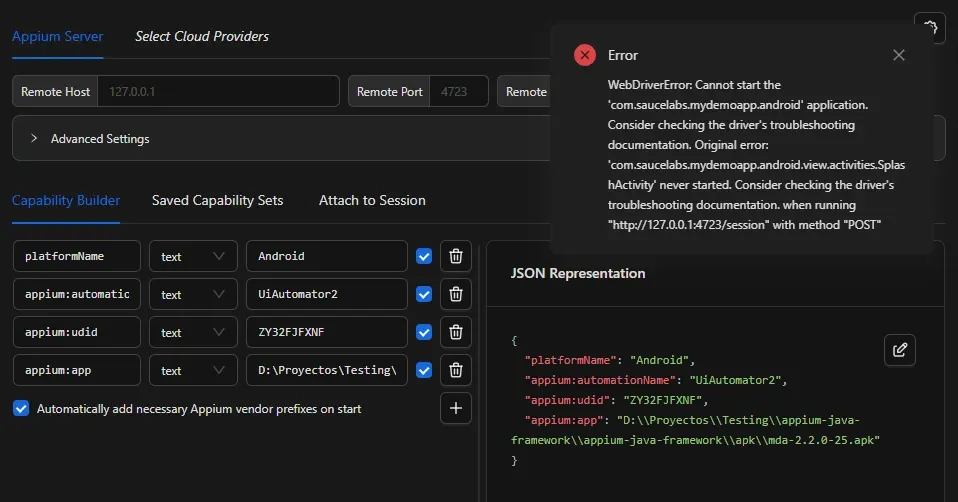Click the Error title in notification

623,55
